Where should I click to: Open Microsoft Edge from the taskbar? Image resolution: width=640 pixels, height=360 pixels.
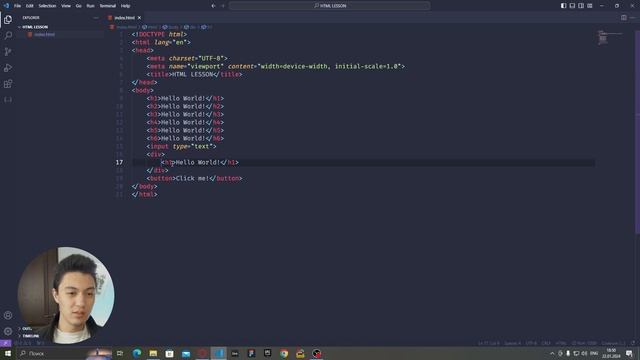click(137, 353)
